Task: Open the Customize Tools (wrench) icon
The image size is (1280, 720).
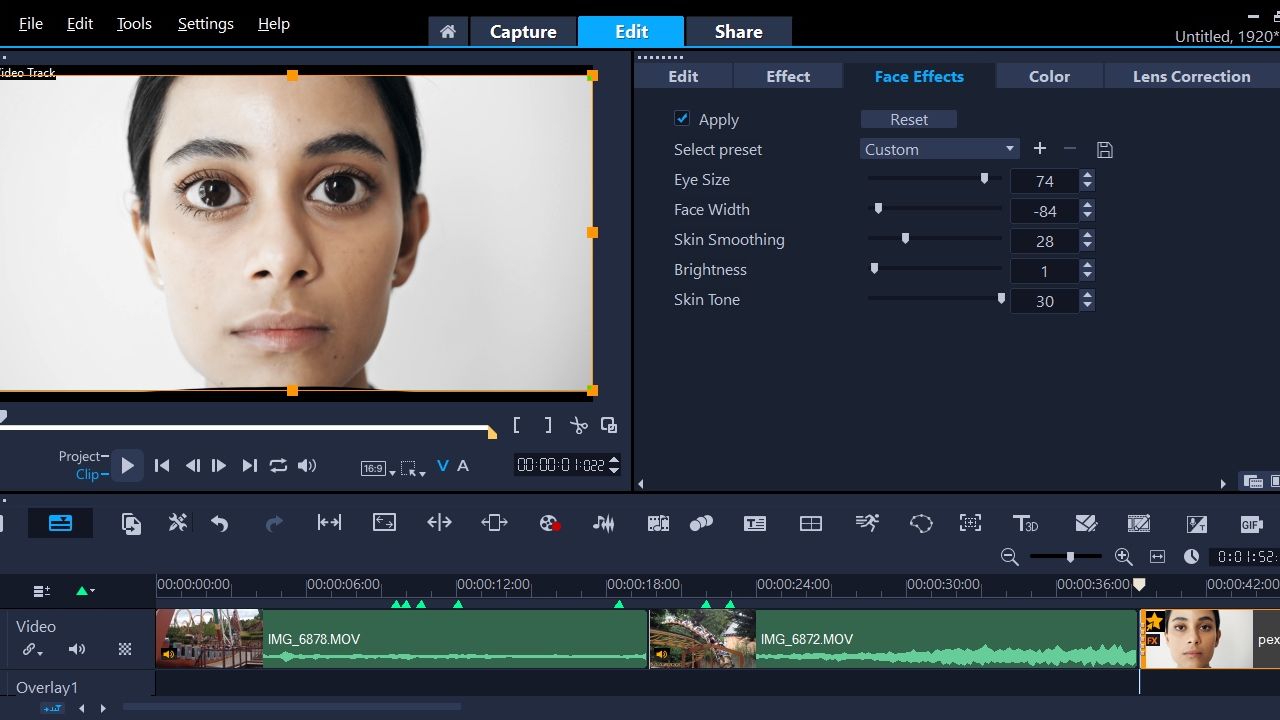Action: point(178,523)
